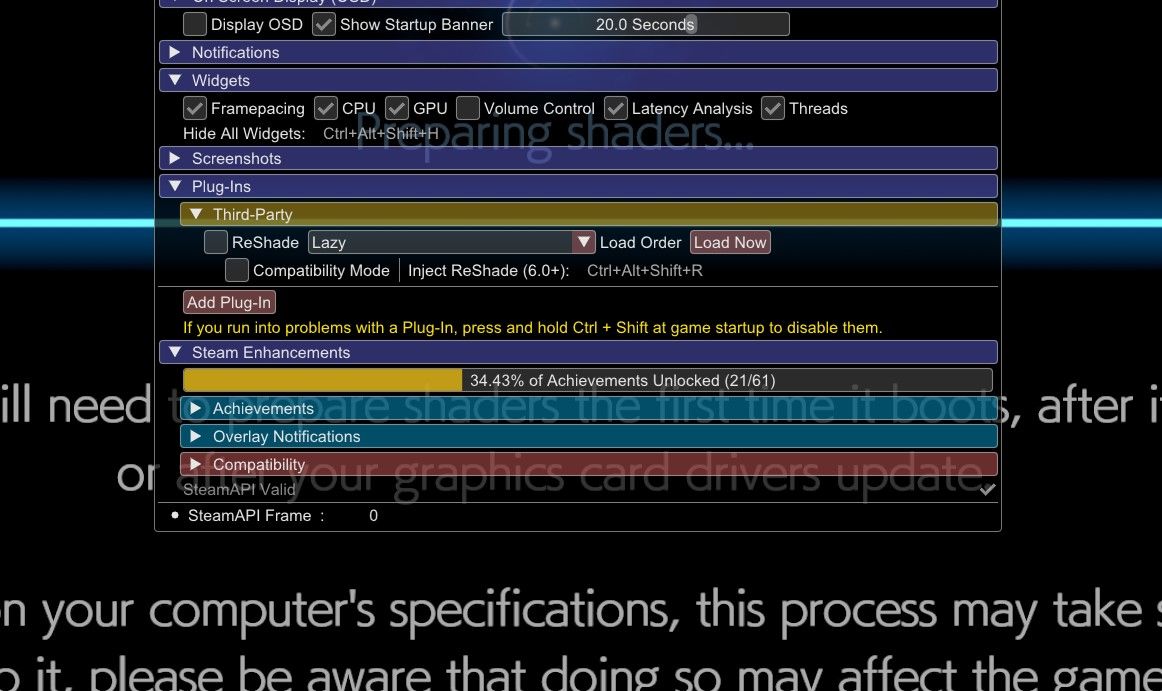Open the Lazy load order dropdown

point(451,242)
